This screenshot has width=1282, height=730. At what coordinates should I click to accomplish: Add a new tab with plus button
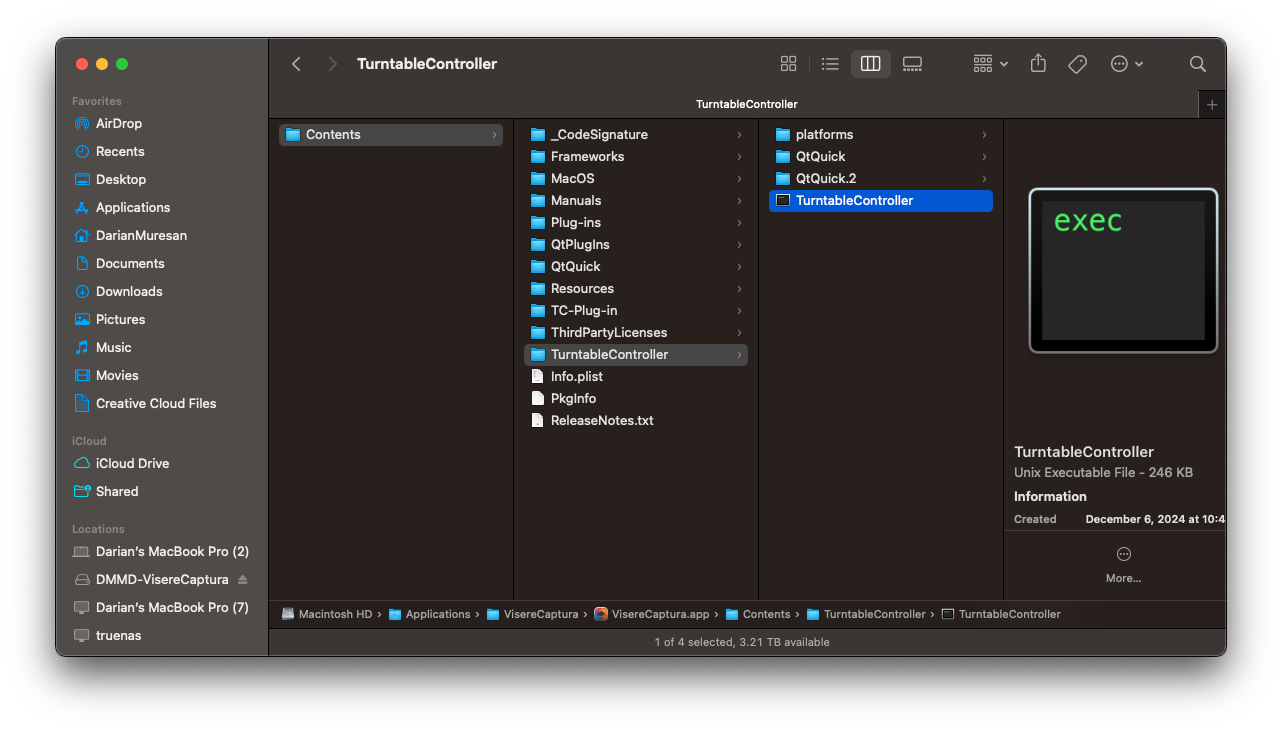click(x=1212, y=104)
